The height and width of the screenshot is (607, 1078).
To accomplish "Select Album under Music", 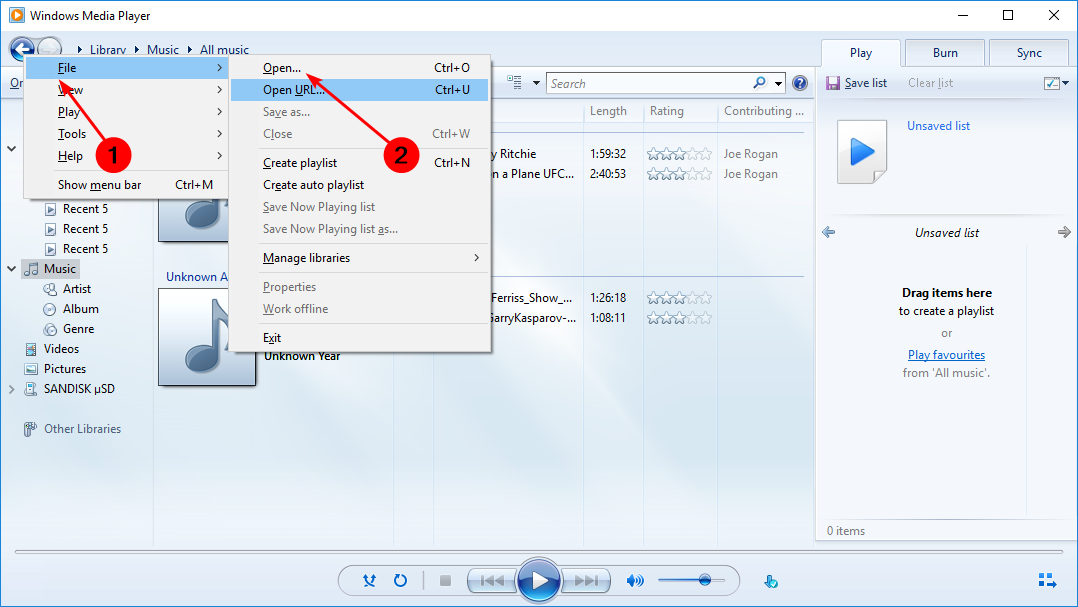I will click(80, 309).
